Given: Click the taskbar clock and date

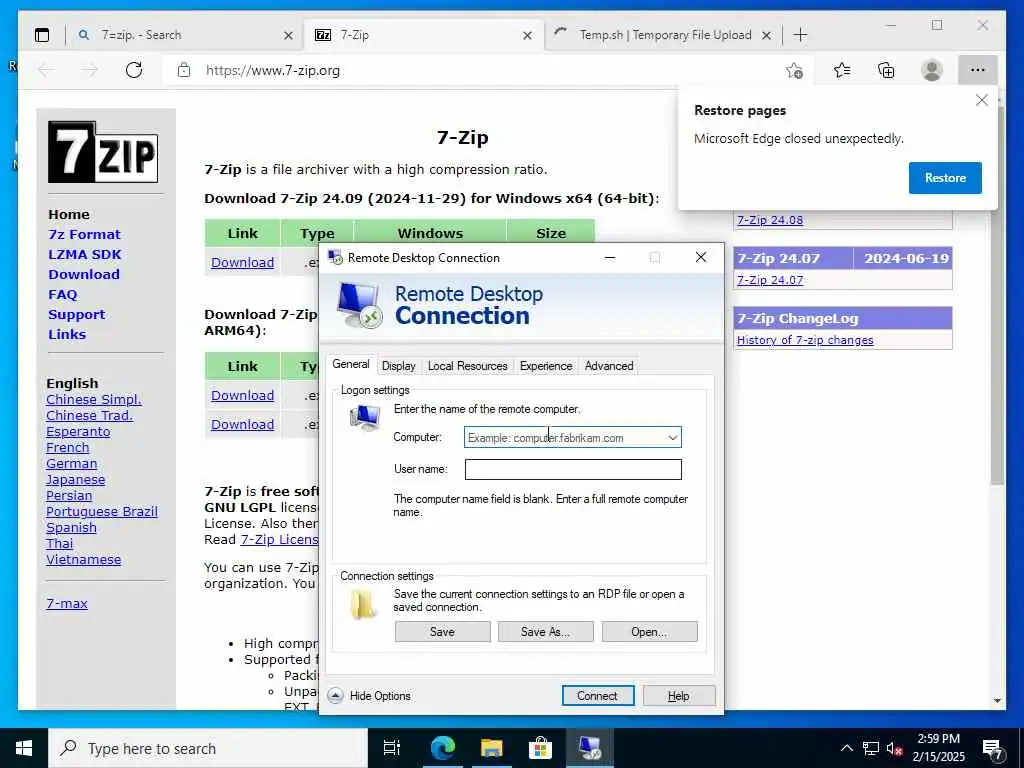Looking at the screenshot, I should [938, 748].
